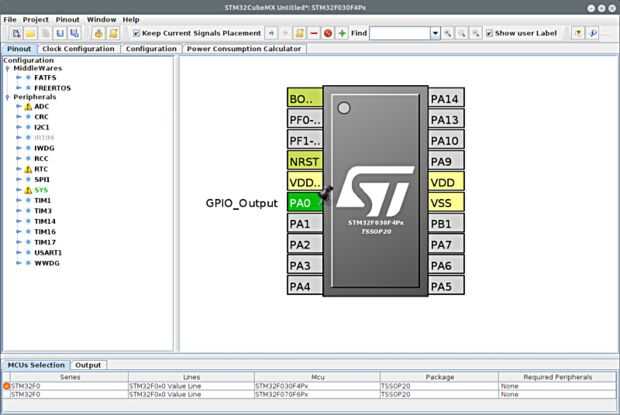Select the IWDG peripheral in the tree
The width and height of the screenshot is (620, 415).
pos(44,148)
